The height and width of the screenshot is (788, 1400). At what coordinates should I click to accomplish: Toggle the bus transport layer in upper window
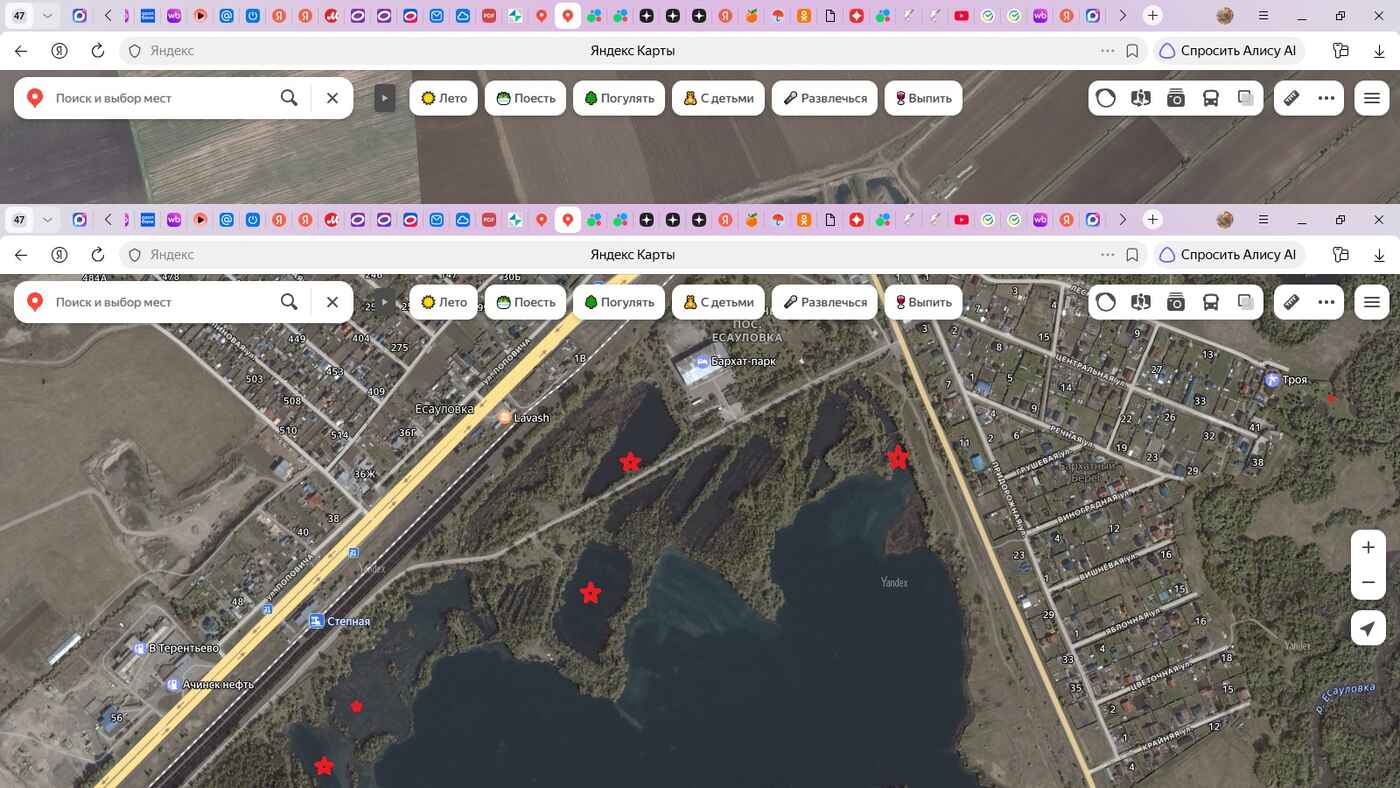1211,98
